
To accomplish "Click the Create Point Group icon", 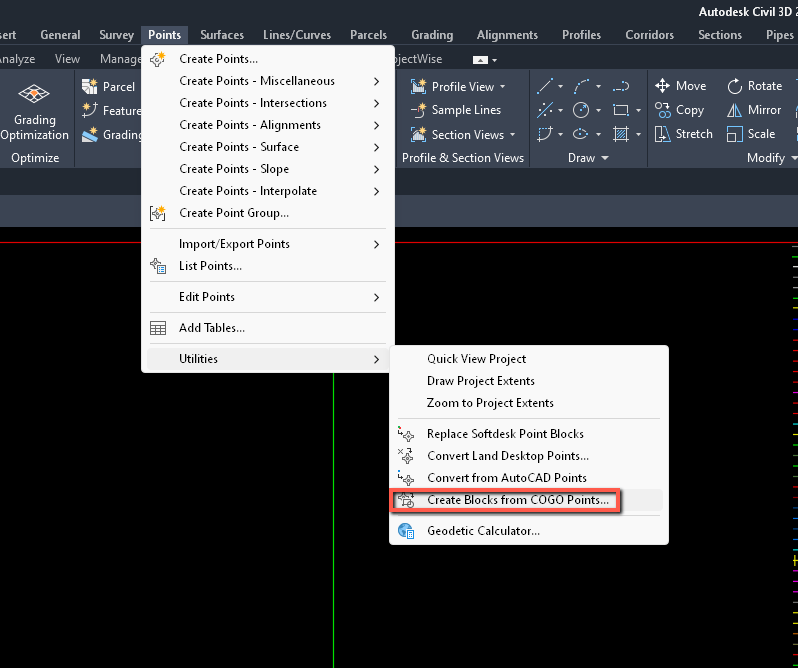I will [x=158, y=213].
